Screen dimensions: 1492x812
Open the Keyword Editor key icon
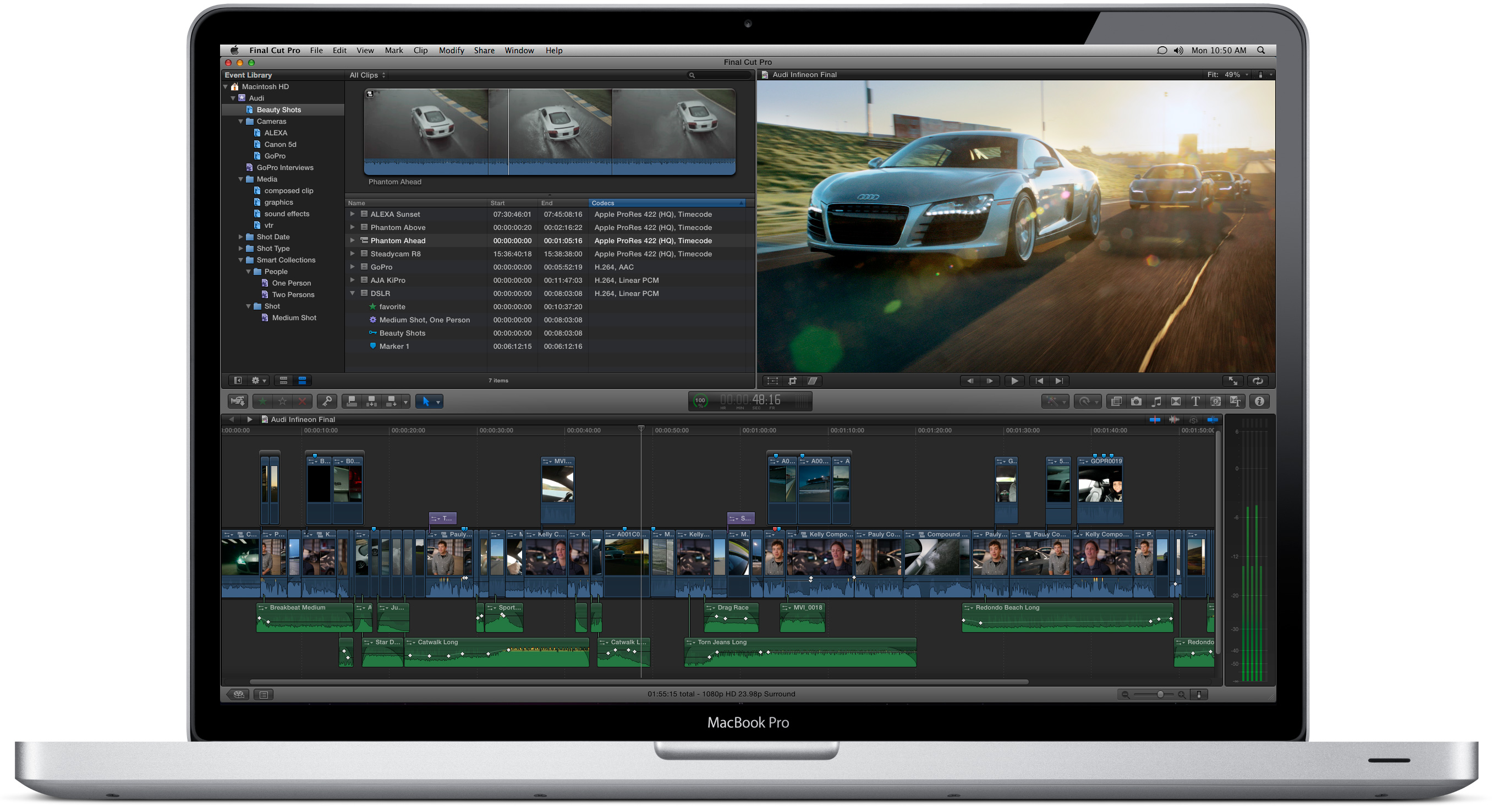coord(327,402)
